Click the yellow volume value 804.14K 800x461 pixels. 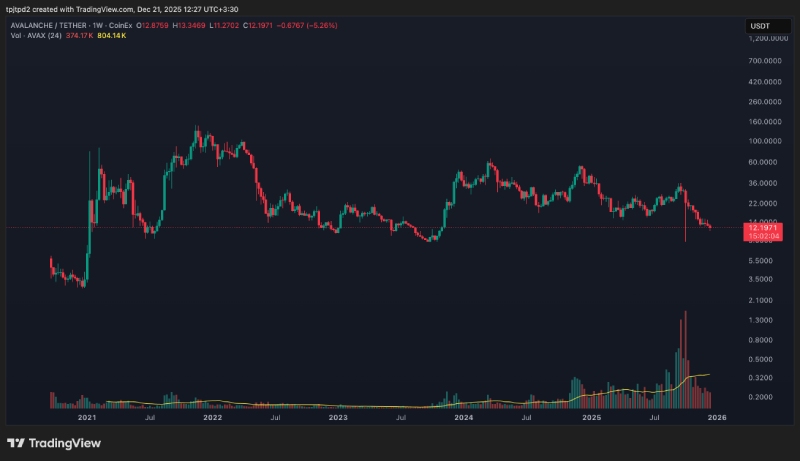coord(111,36)
